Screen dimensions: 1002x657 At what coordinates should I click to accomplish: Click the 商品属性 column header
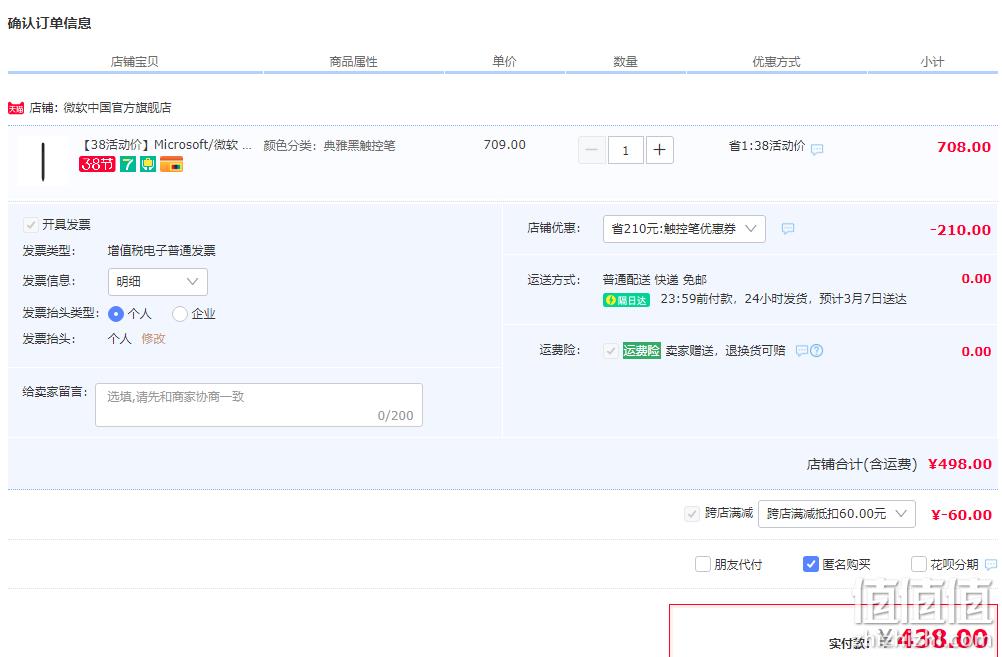click(x=353, y=62)
